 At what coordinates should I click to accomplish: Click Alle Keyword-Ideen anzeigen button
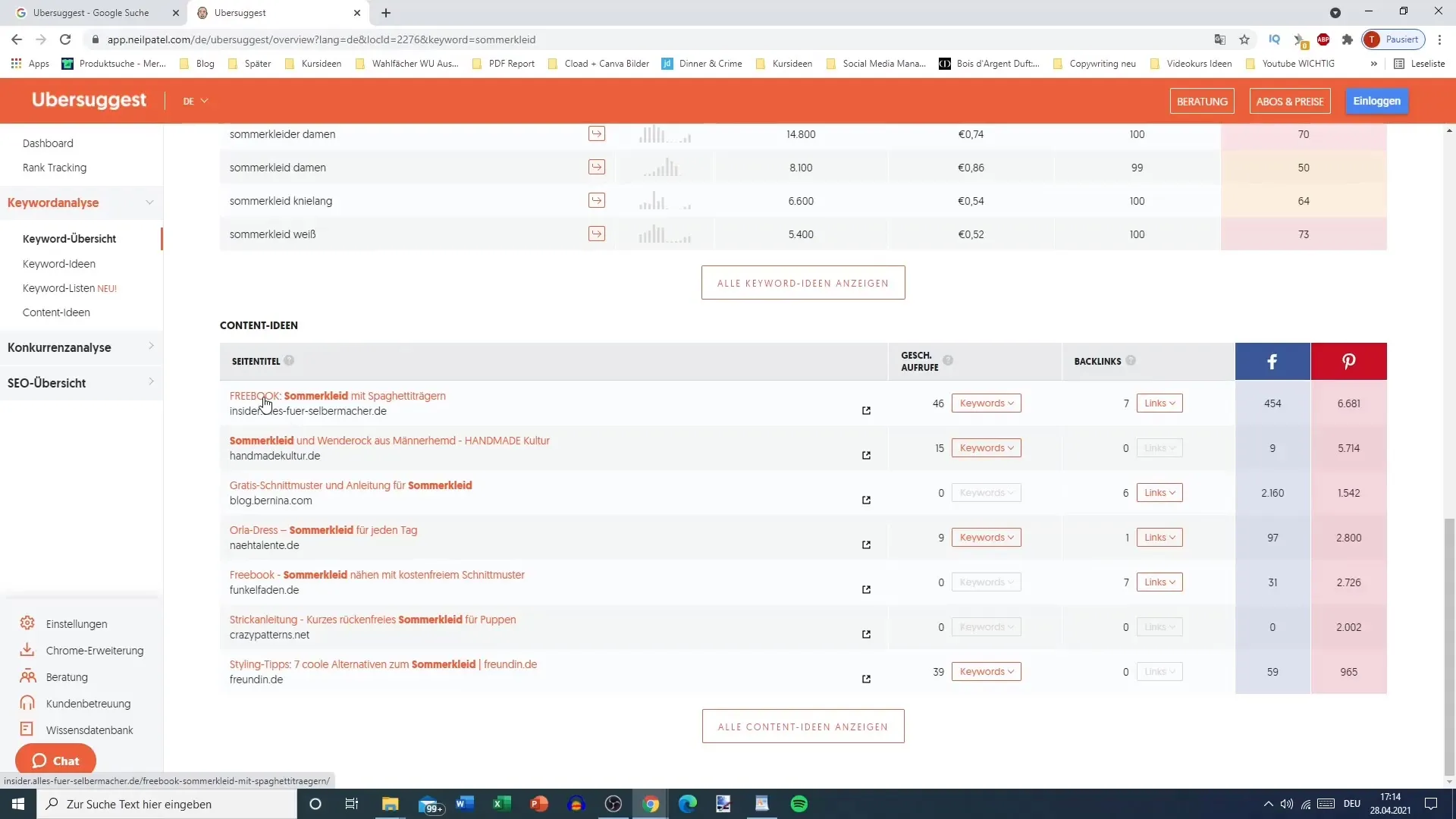(x=803, y=283)
